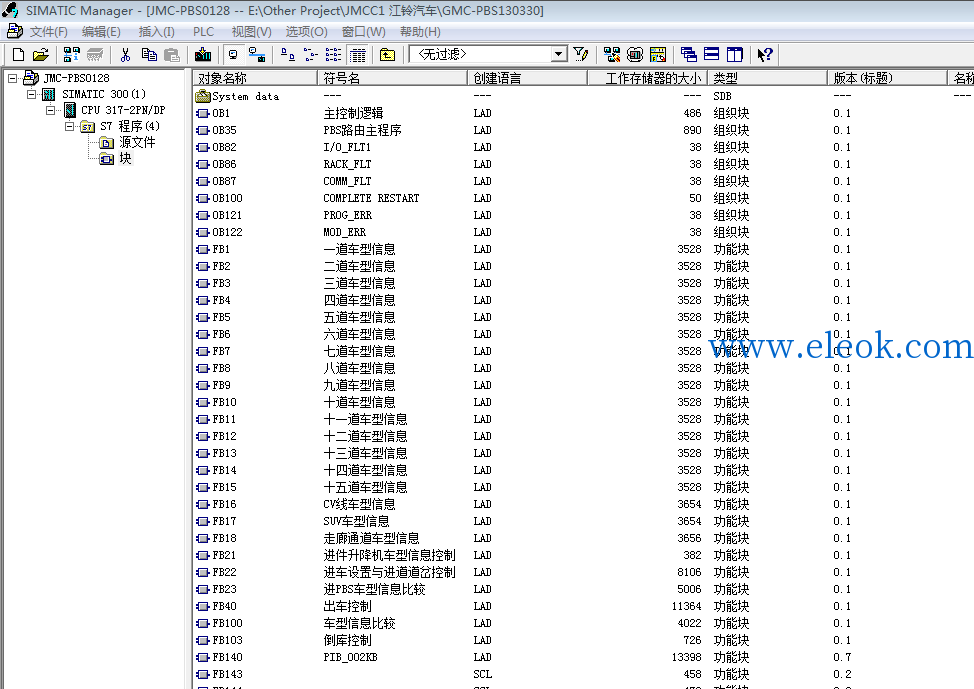Click symbol name PBS路由主程序
974x689 pixels.
point(362,130)
